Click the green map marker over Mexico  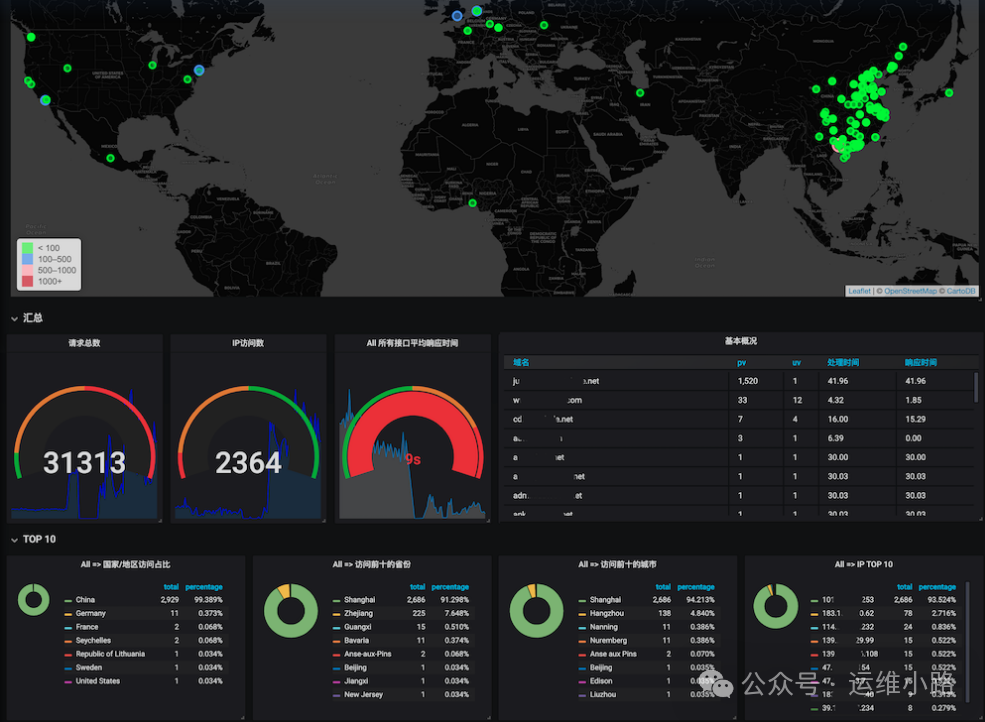(x=111, y=158)
